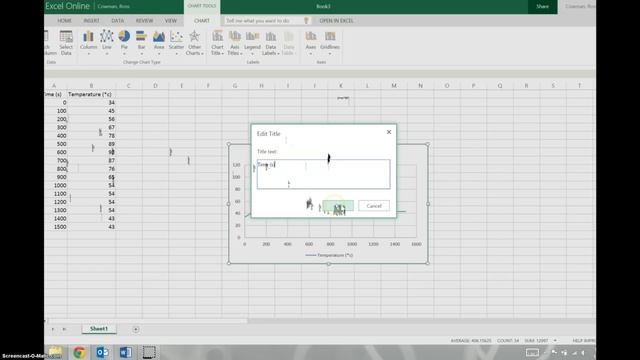Click the Title text input box
This screenshot has width=640, height=360.
coord(323,174)
